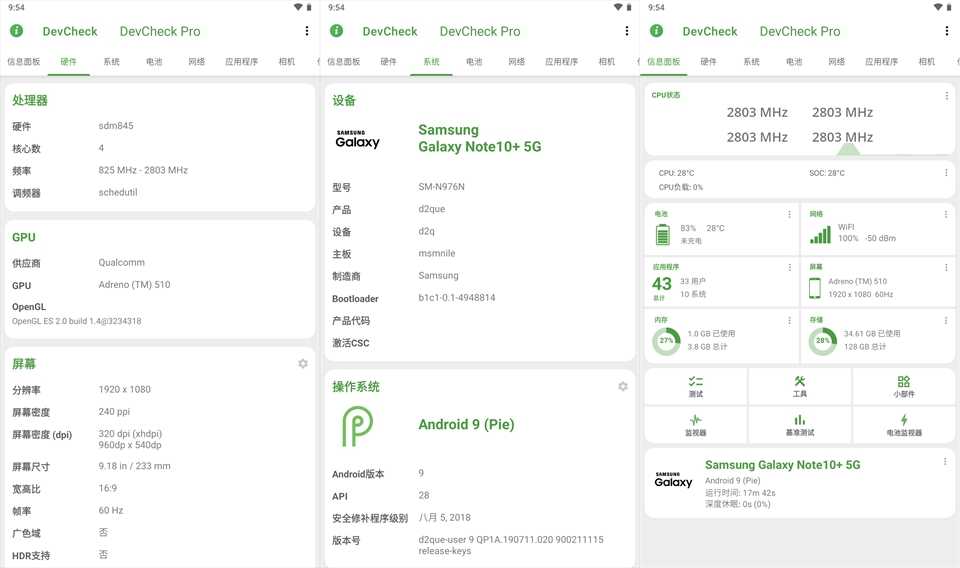960x568 pixels.
Task: Tap DevCheck Pro title in the middle panel
Action: 480,31
